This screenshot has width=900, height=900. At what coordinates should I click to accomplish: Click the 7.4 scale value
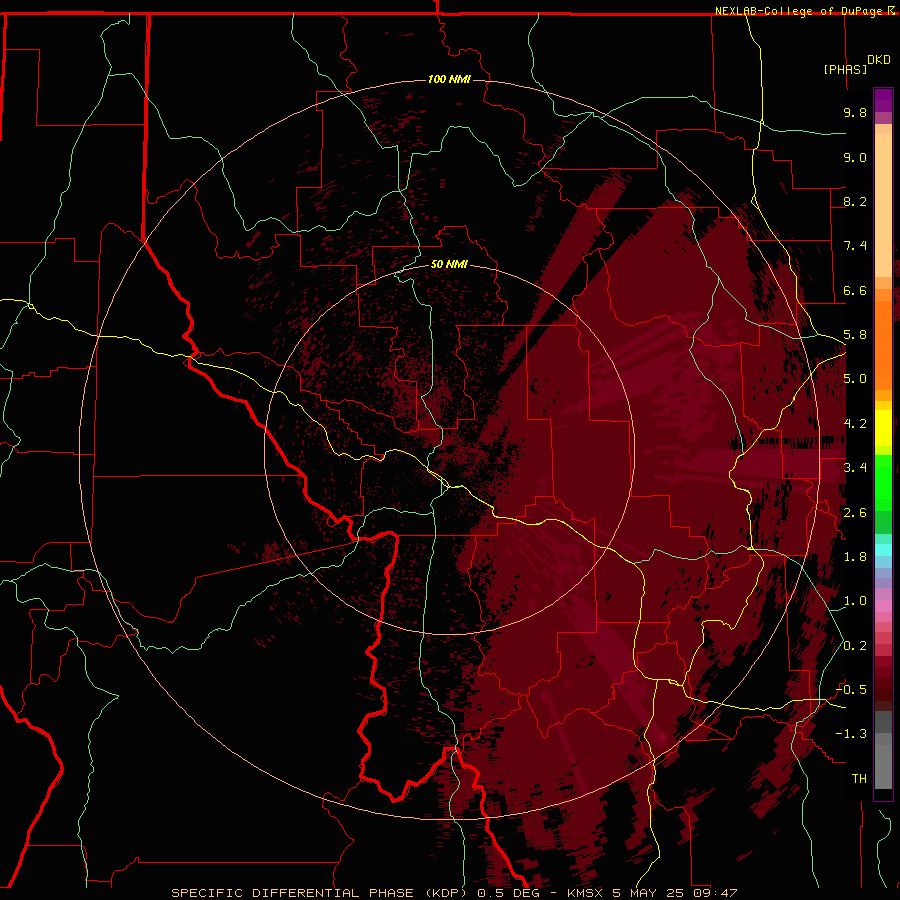click(x=855, y=246)
